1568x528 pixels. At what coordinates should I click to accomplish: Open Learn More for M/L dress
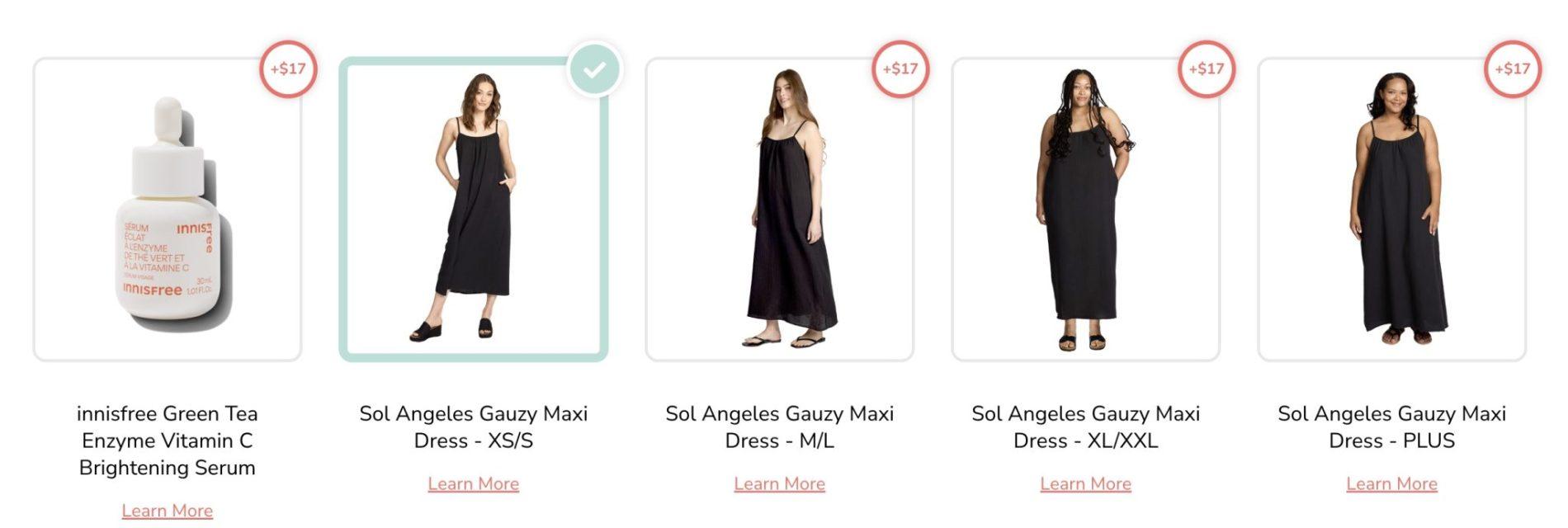pos(780,484)
